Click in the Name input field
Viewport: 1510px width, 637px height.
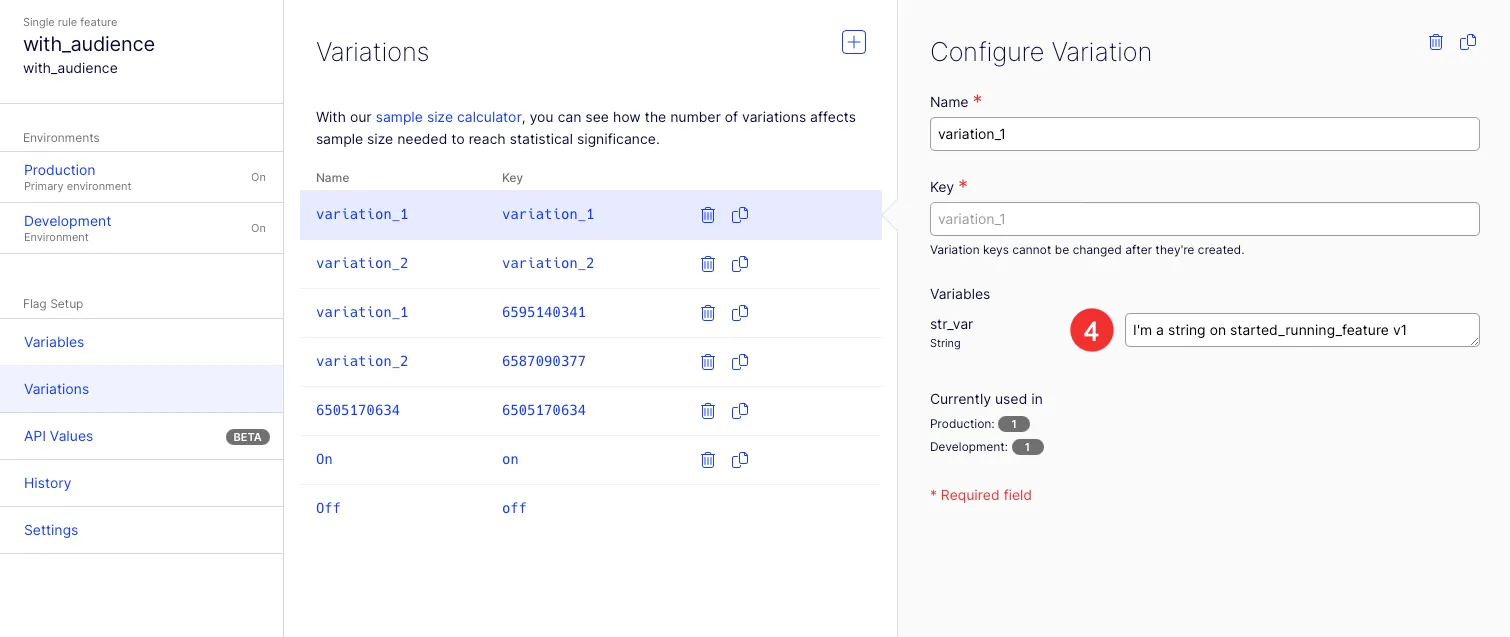pos(1204,134)
